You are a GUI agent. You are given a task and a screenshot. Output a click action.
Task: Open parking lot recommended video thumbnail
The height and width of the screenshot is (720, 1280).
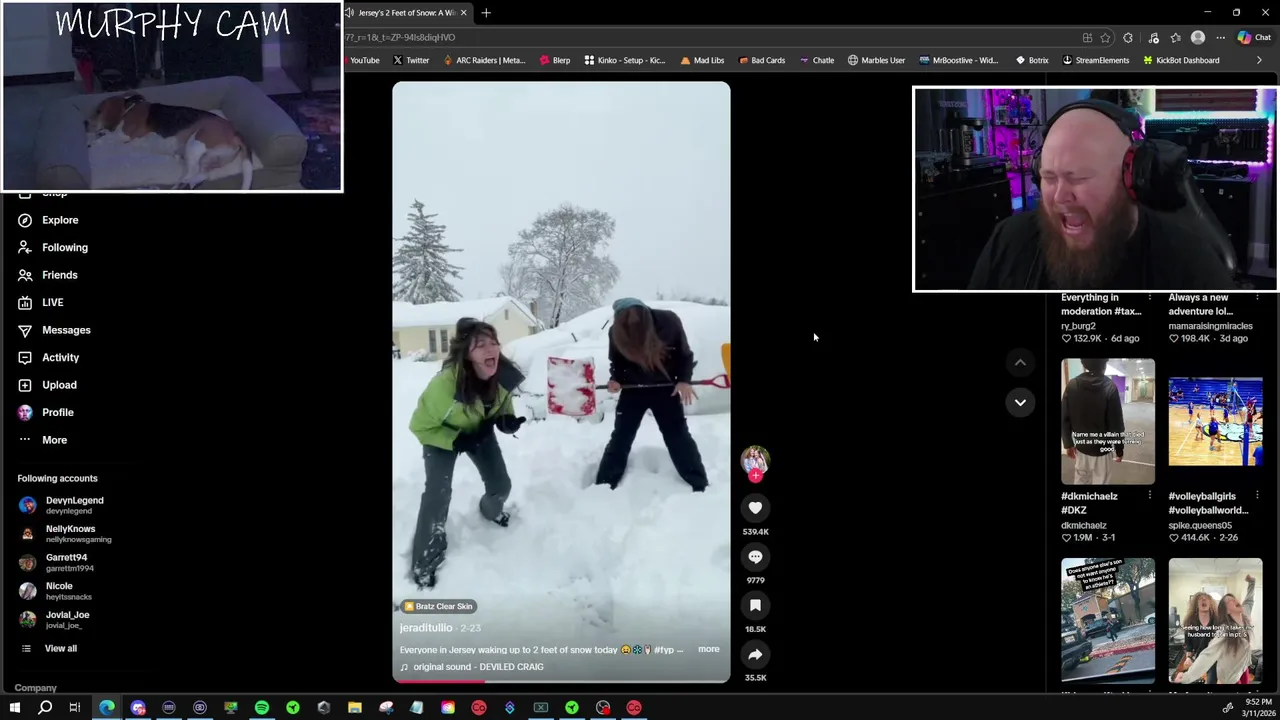click(1107, 620)
